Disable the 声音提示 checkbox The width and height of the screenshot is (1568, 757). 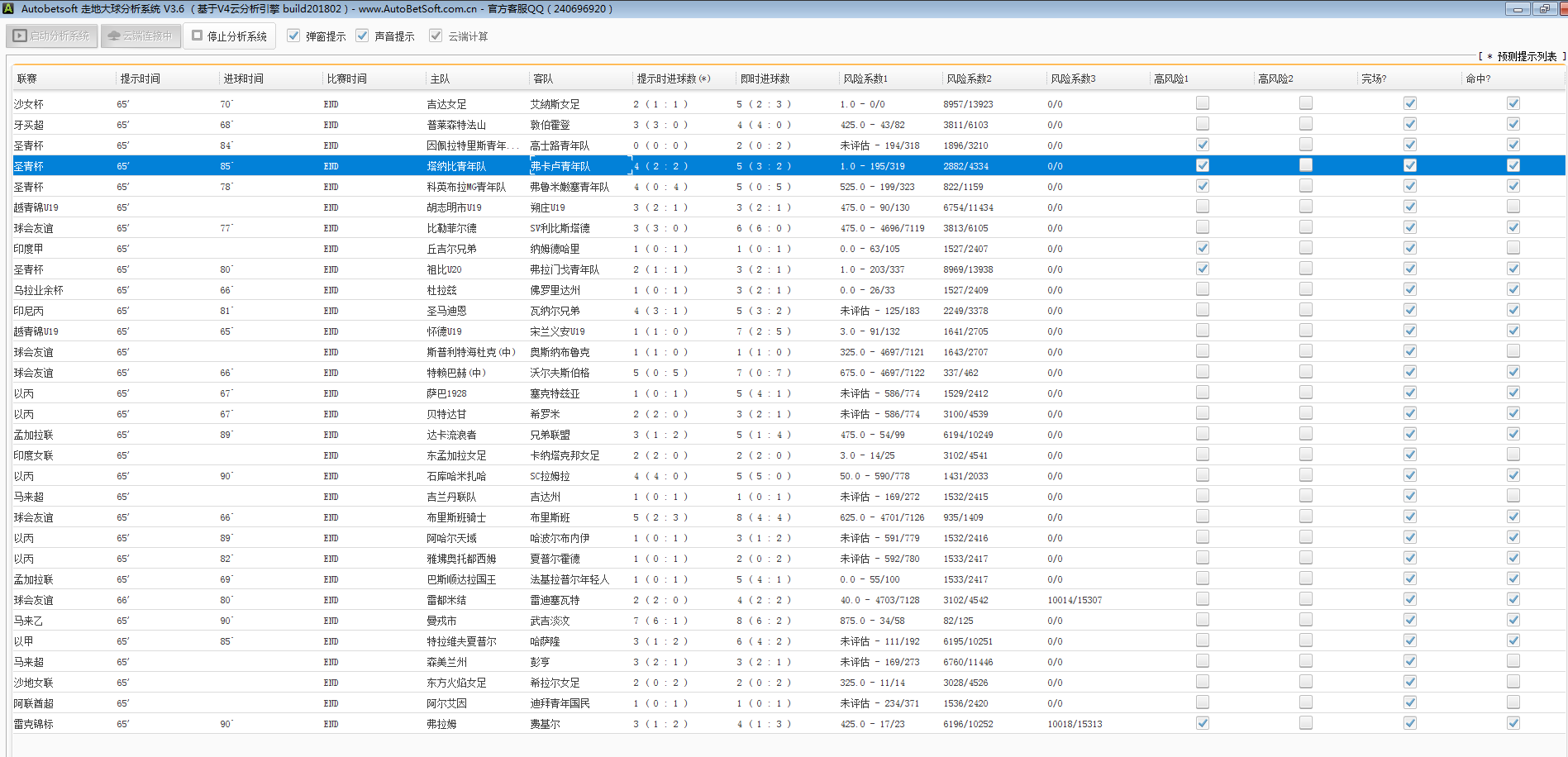pos(362,36)
